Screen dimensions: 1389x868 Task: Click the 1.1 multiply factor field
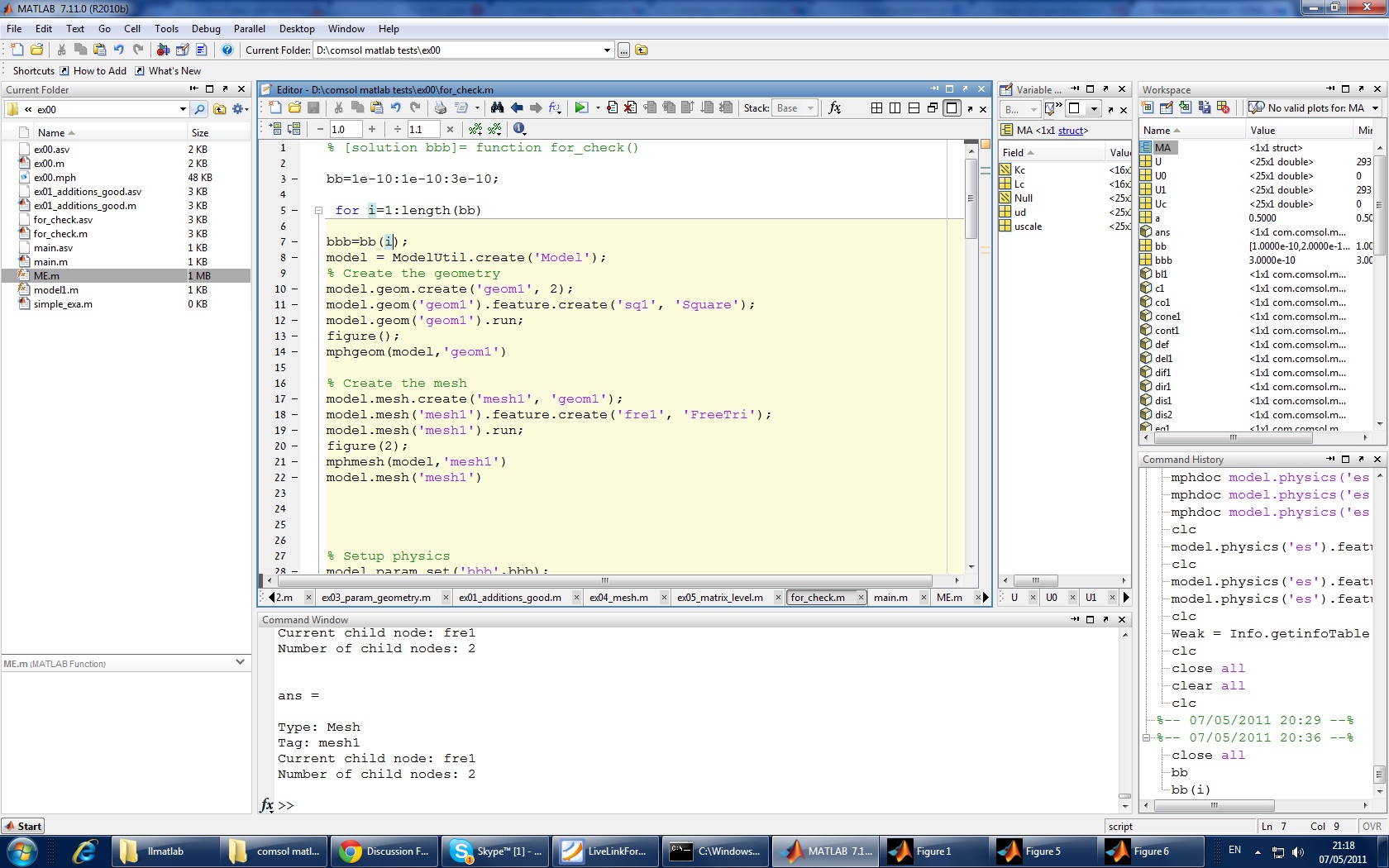pyautogui.click(x=423, y=129)
